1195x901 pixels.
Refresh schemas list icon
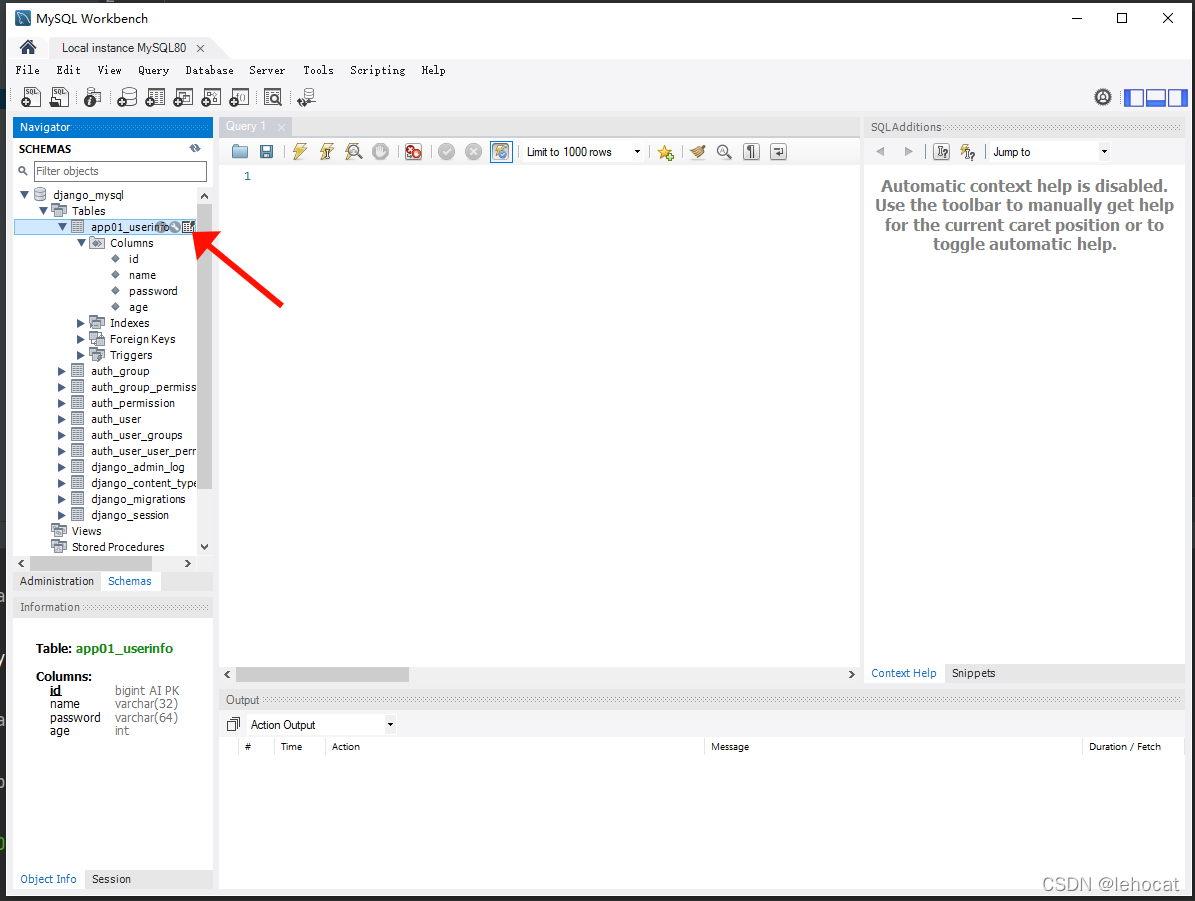click(x=195, y=149)
